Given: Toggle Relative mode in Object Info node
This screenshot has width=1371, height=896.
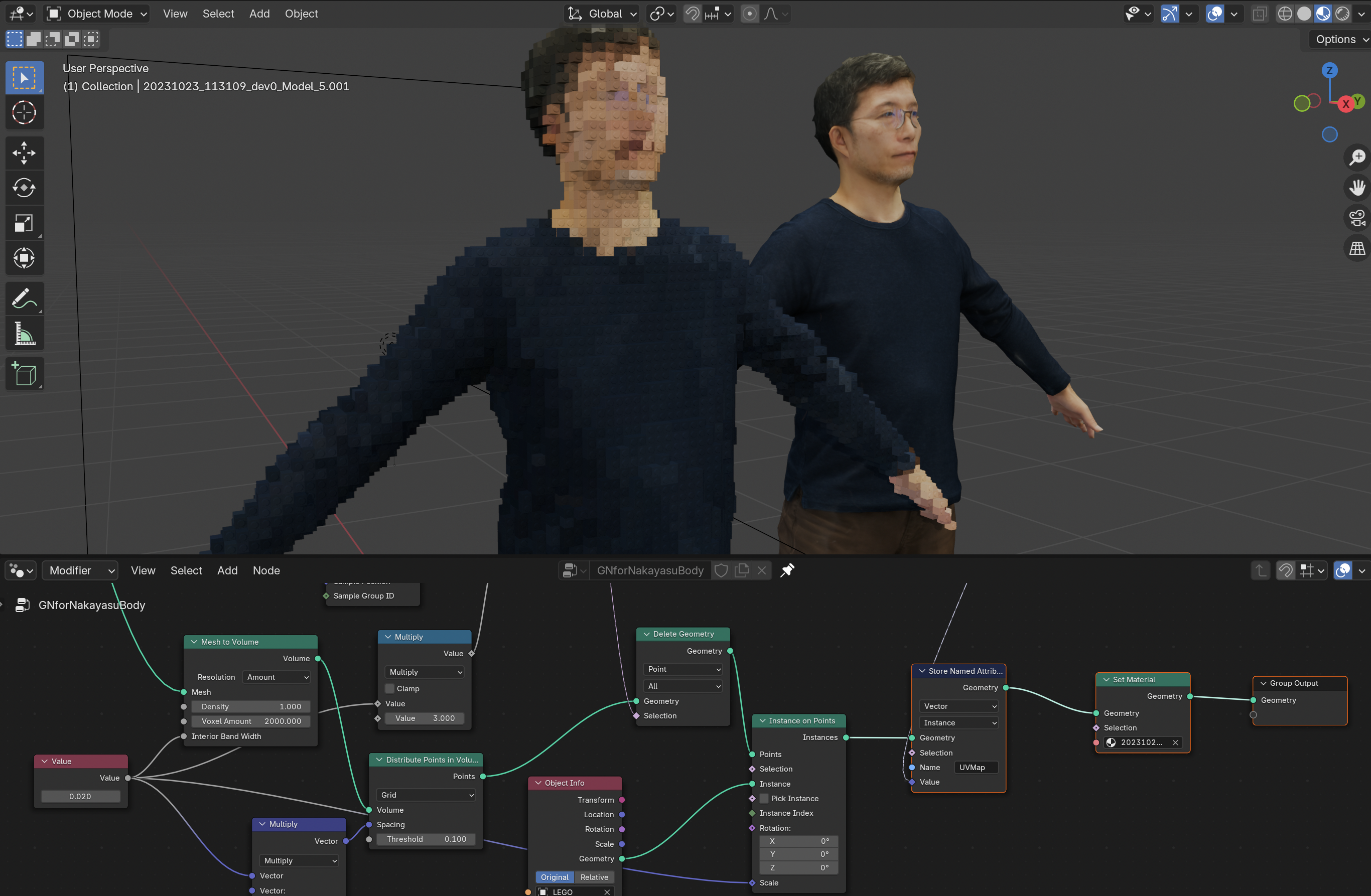Looking at the screenshot, I should 594,877.
